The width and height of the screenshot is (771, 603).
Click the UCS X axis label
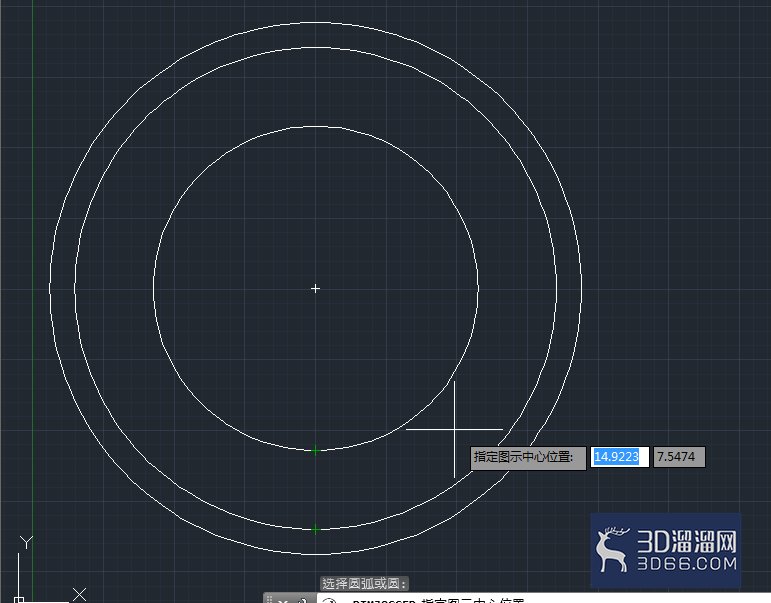[79, 594]
